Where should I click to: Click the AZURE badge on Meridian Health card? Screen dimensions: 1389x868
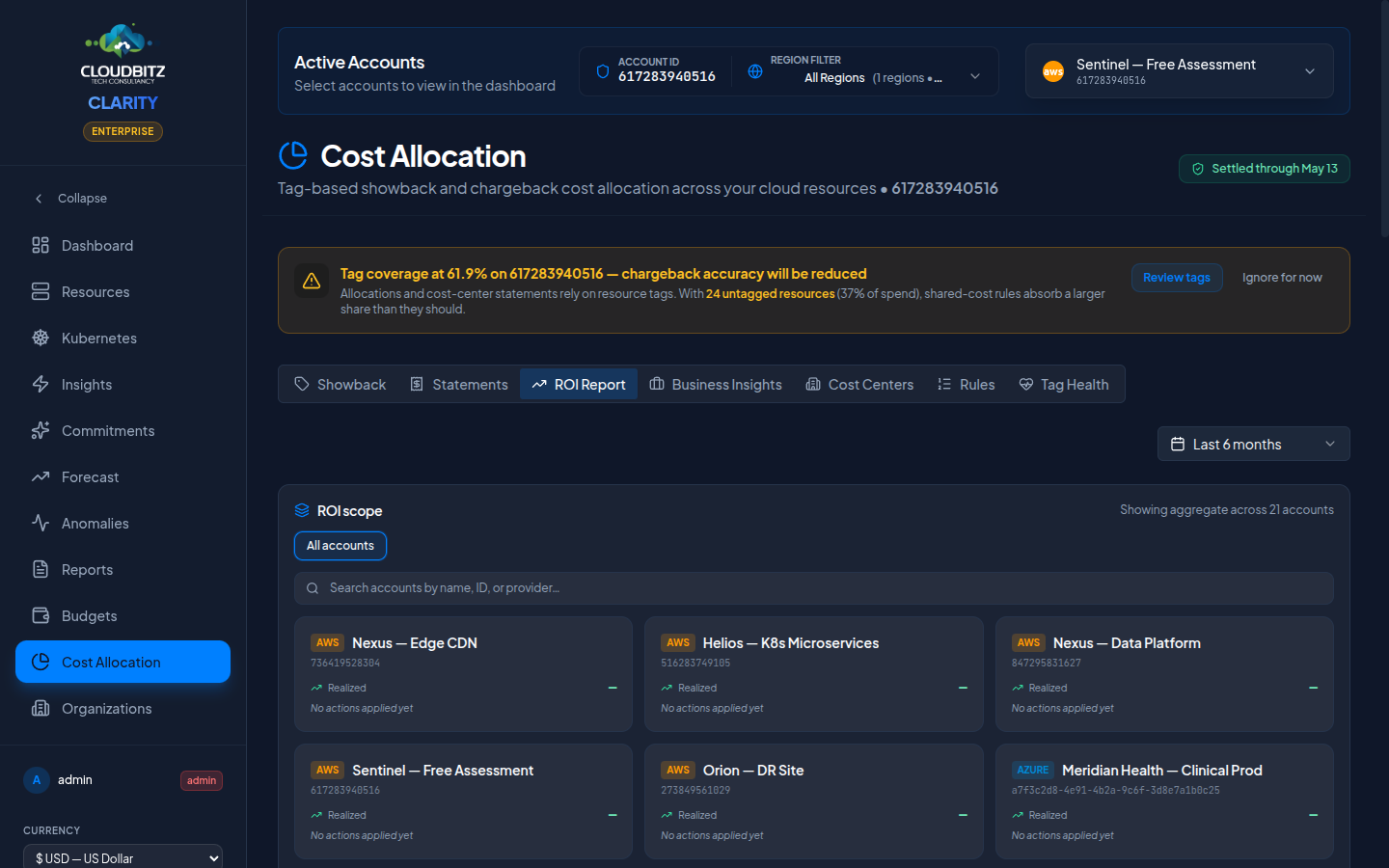[1032, 770]
